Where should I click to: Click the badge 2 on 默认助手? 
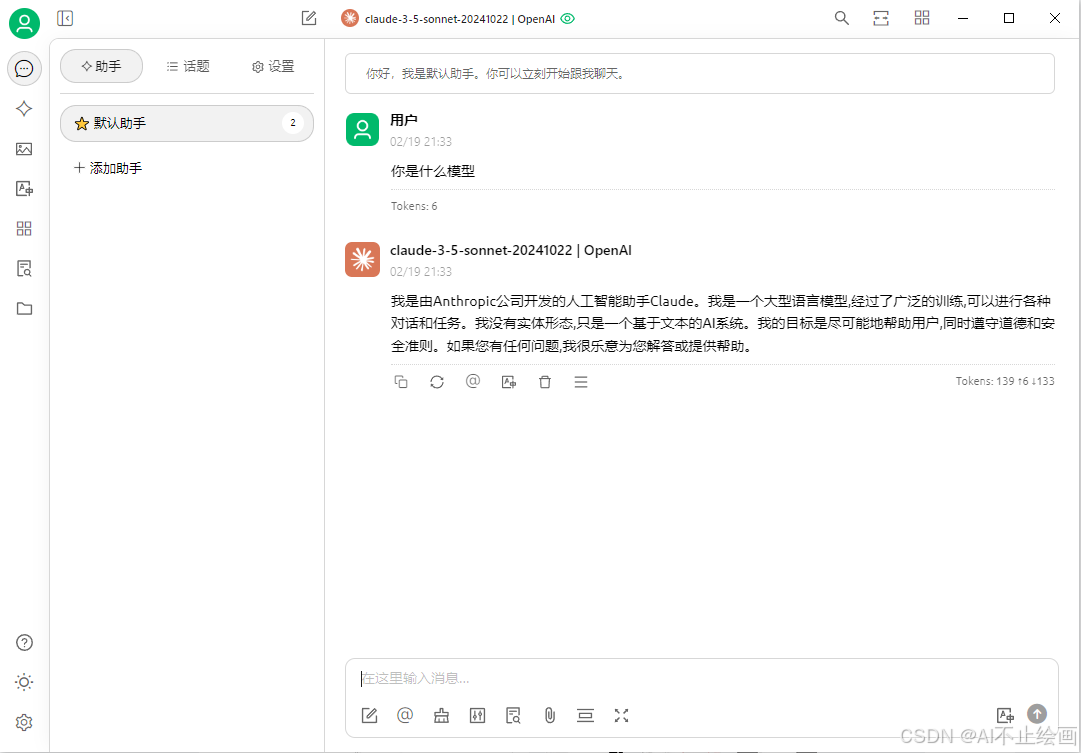tap(293, 123)
